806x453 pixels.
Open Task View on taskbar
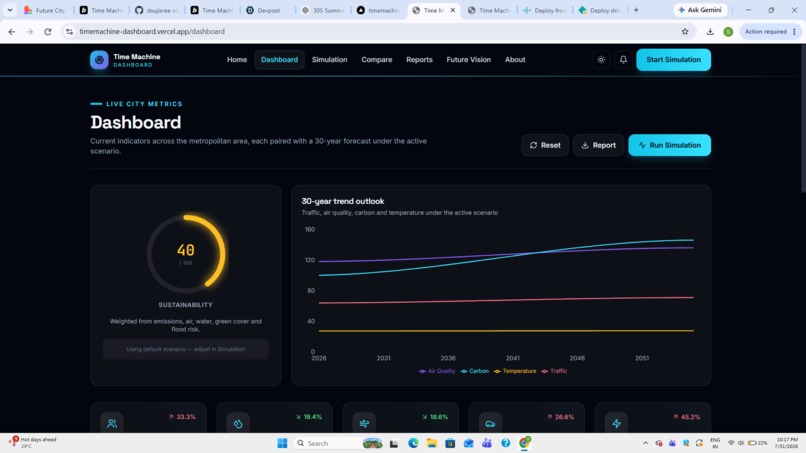point(394,443)
